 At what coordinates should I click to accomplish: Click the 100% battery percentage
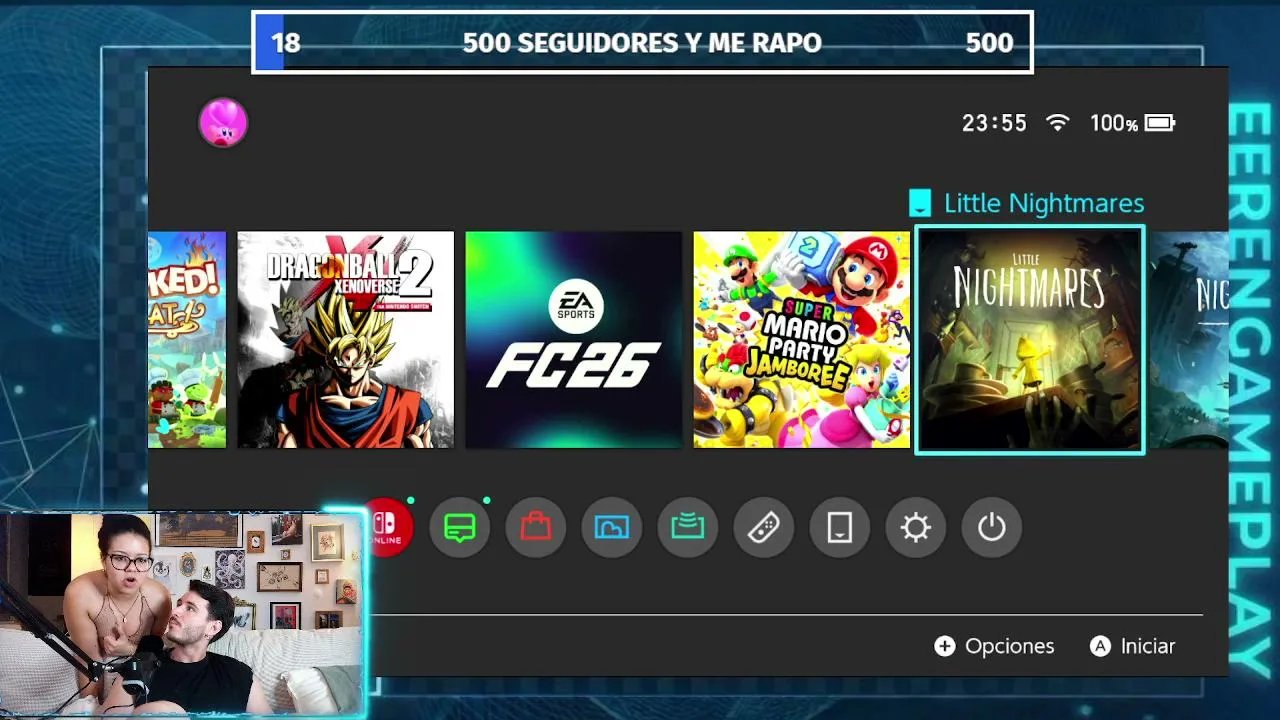pyautogui.click(x=1114, y=123)
